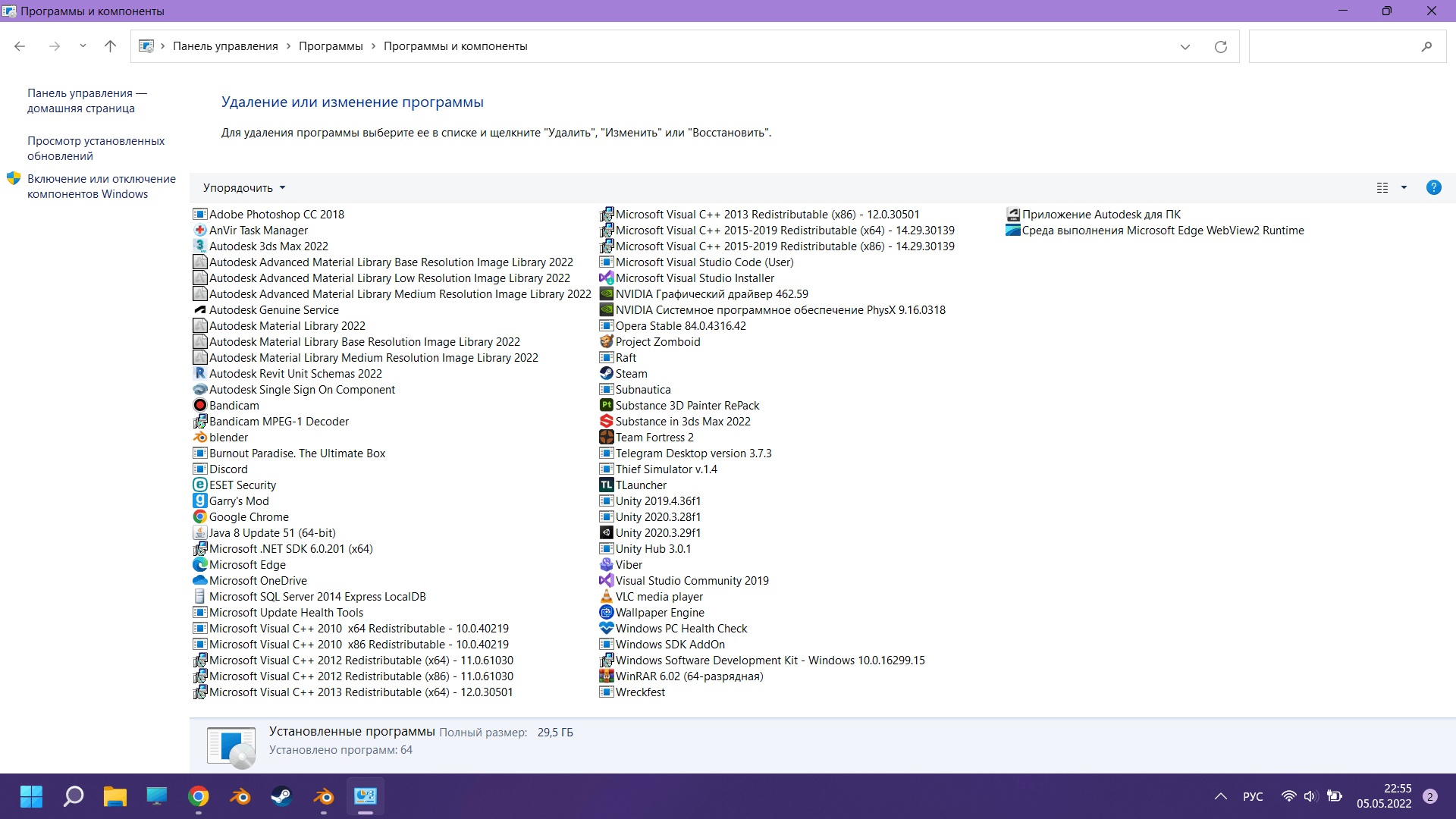Open Включение или отключение компонентов Windows
The height and width of the screenshot is (819, 1456).
click(x=101, y=186)
